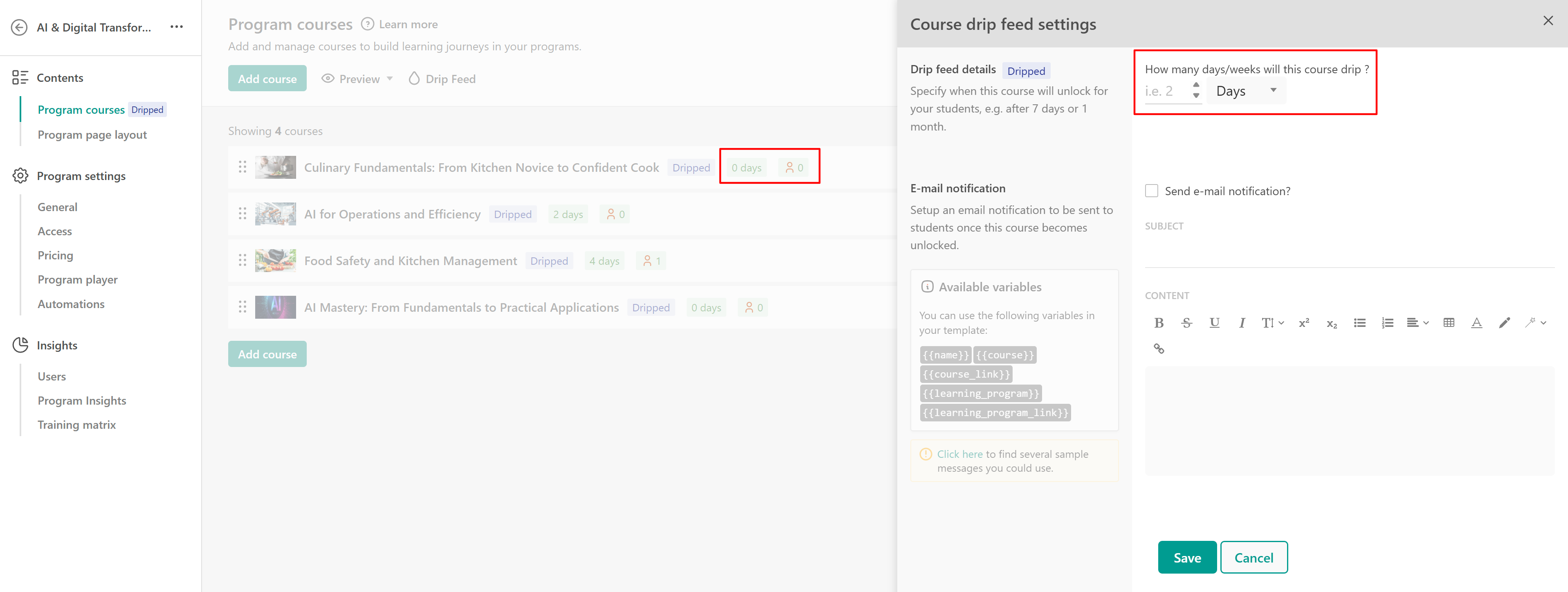Click the insert link icon
The image size is (1568, 592).
click(x=1158, y=349)
